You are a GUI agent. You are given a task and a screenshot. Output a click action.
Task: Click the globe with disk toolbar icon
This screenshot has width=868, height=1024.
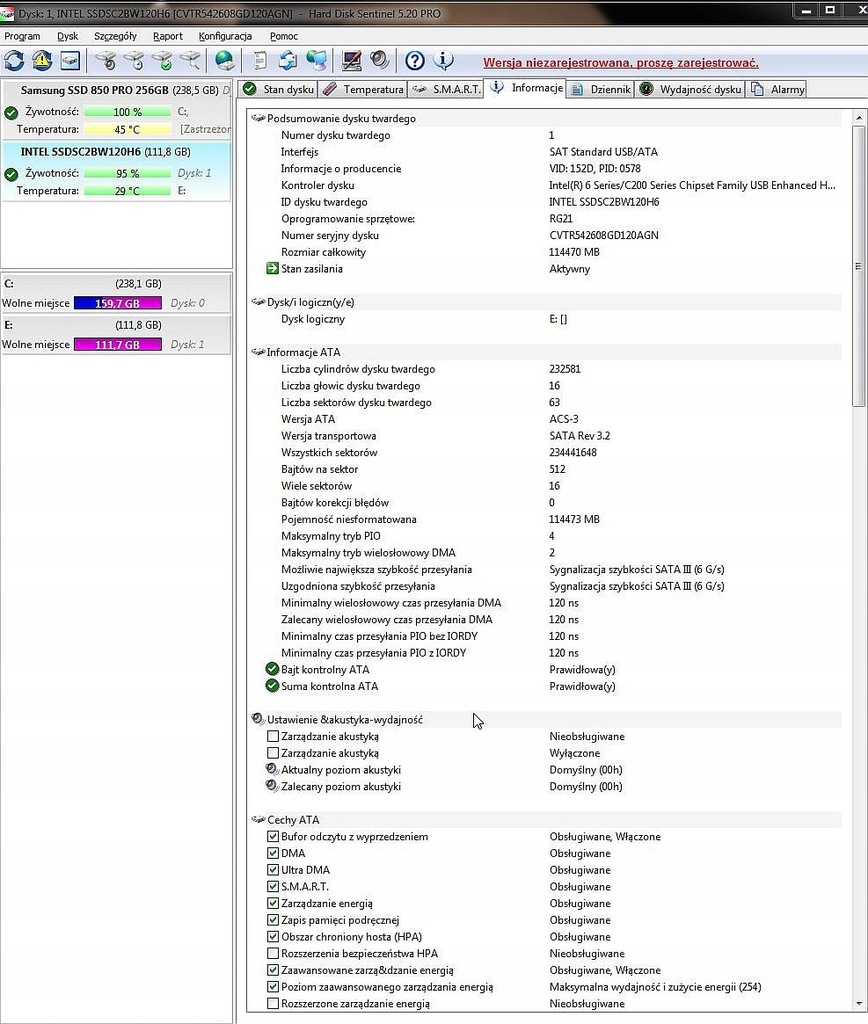pos(225,61)
